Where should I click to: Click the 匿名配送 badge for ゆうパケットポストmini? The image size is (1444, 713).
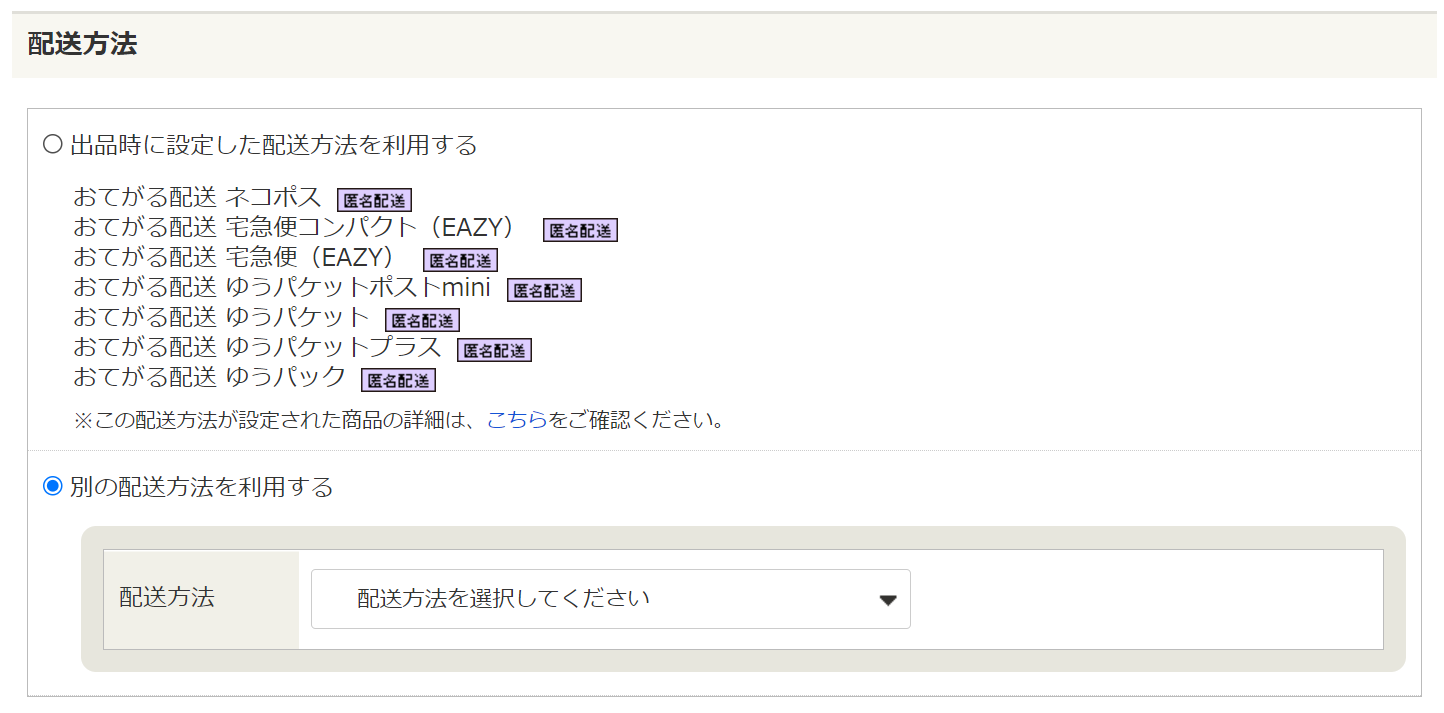pos(543,290)
